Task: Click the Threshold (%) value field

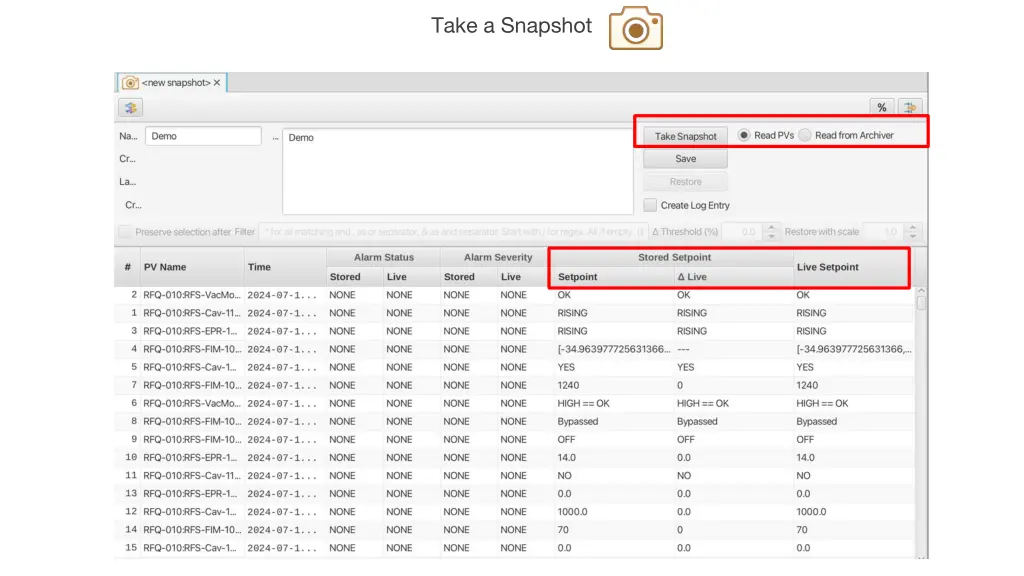Action: pyautogui.click(x=743, y=232)
